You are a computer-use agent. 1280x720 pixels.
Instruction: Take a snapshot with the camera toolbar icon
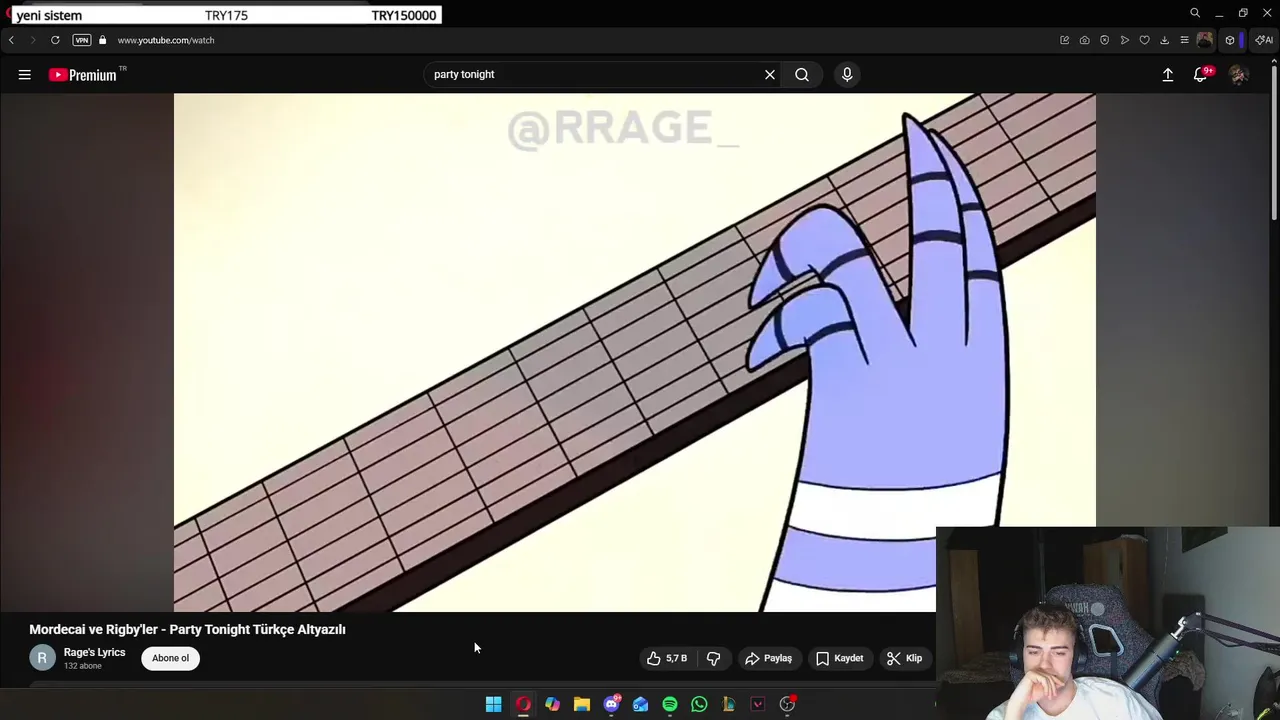click(1085, 40)
